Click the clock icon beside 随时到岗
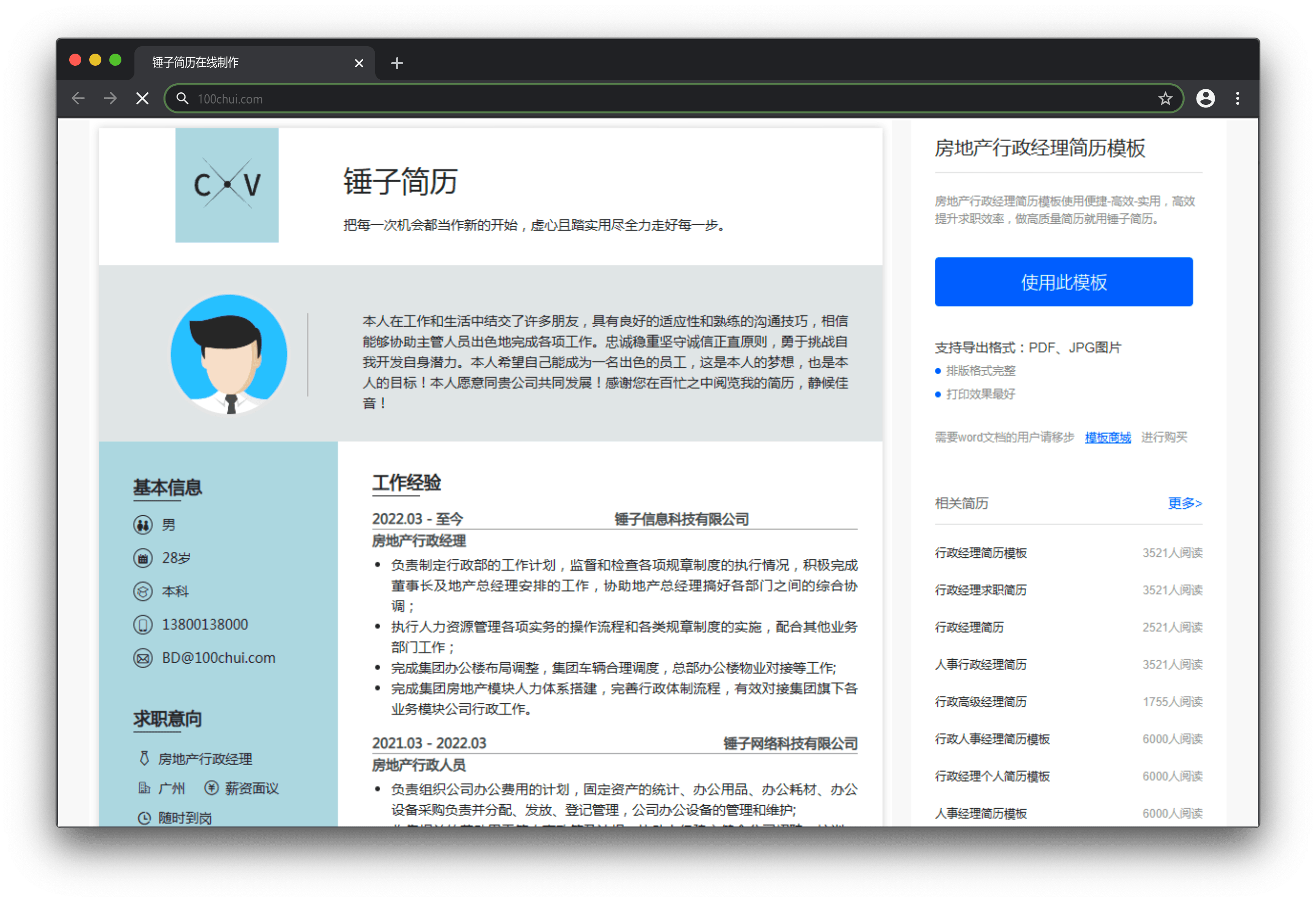The width and height of the screenshot is (1316, 902). click(x=144, y=818)
